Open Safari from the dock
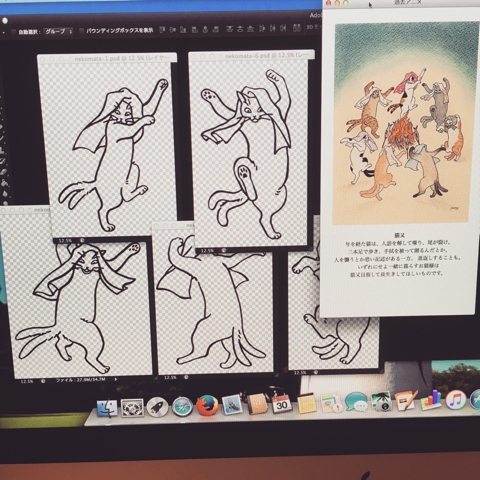Viewport: 480px width, 480px height. 182,406
